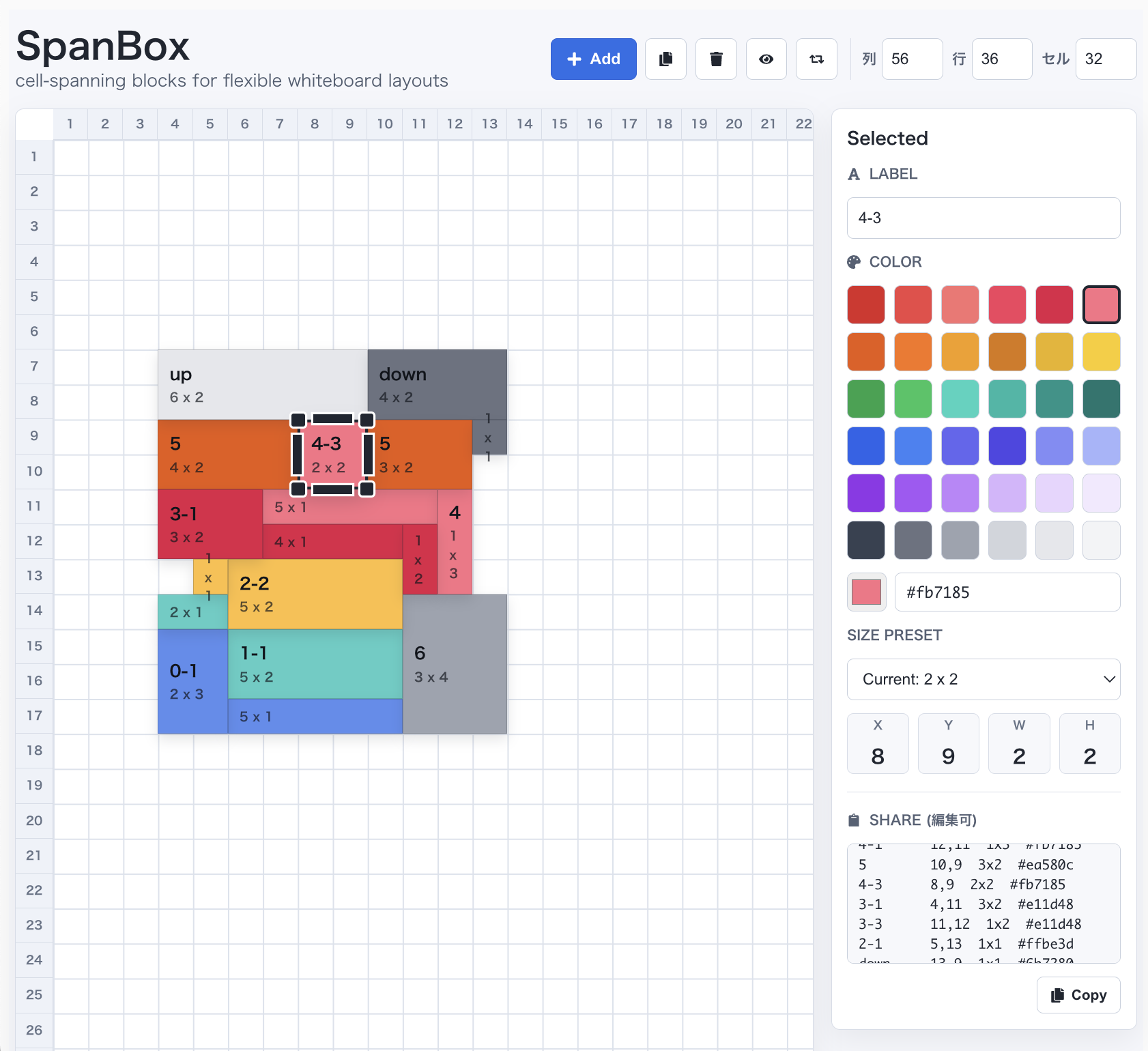Click into the SHARE text area
Screen dimensions: 1148x1051
pos(984,903)
